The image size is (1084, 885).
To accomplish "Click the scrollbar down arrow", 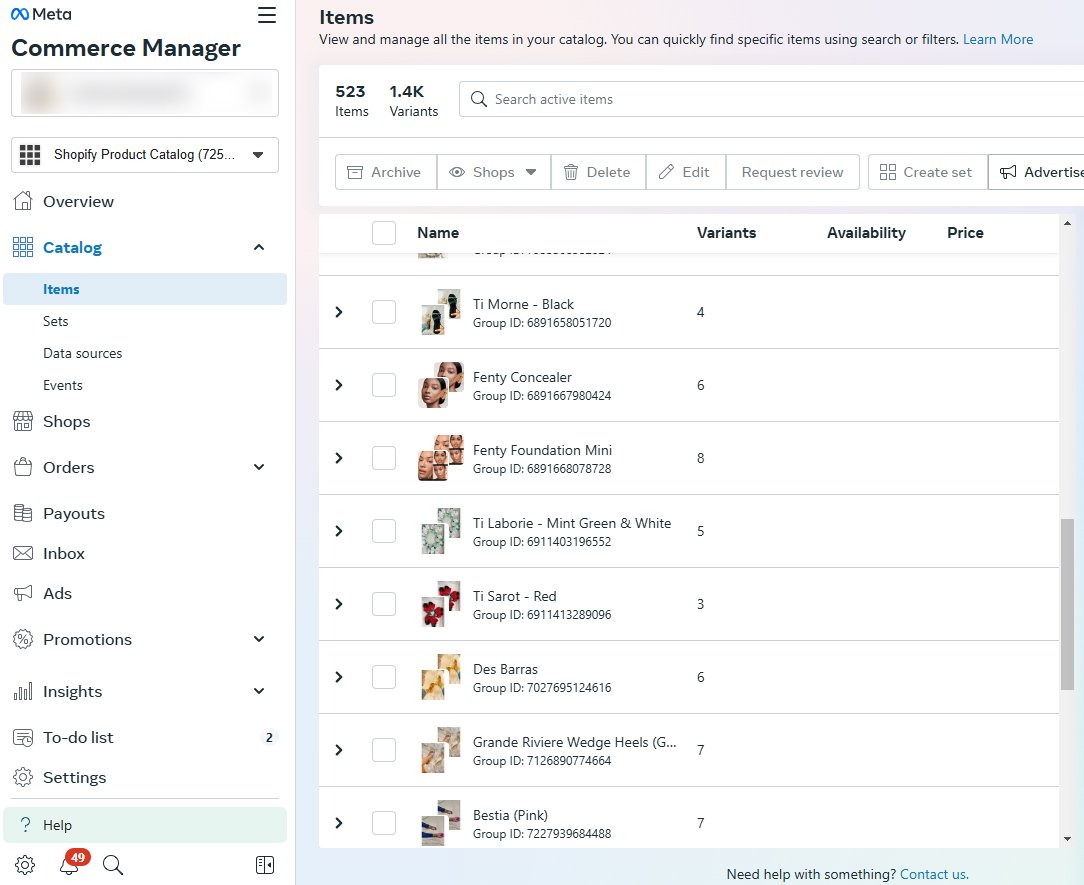I will pos(1067,839).
